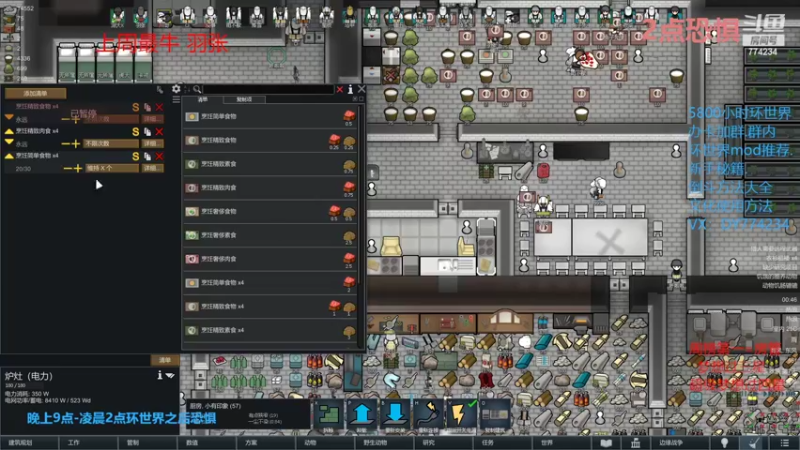800x450 pixels.
Task: Open info i icon in recipe panel header
Action: point(351,89)
